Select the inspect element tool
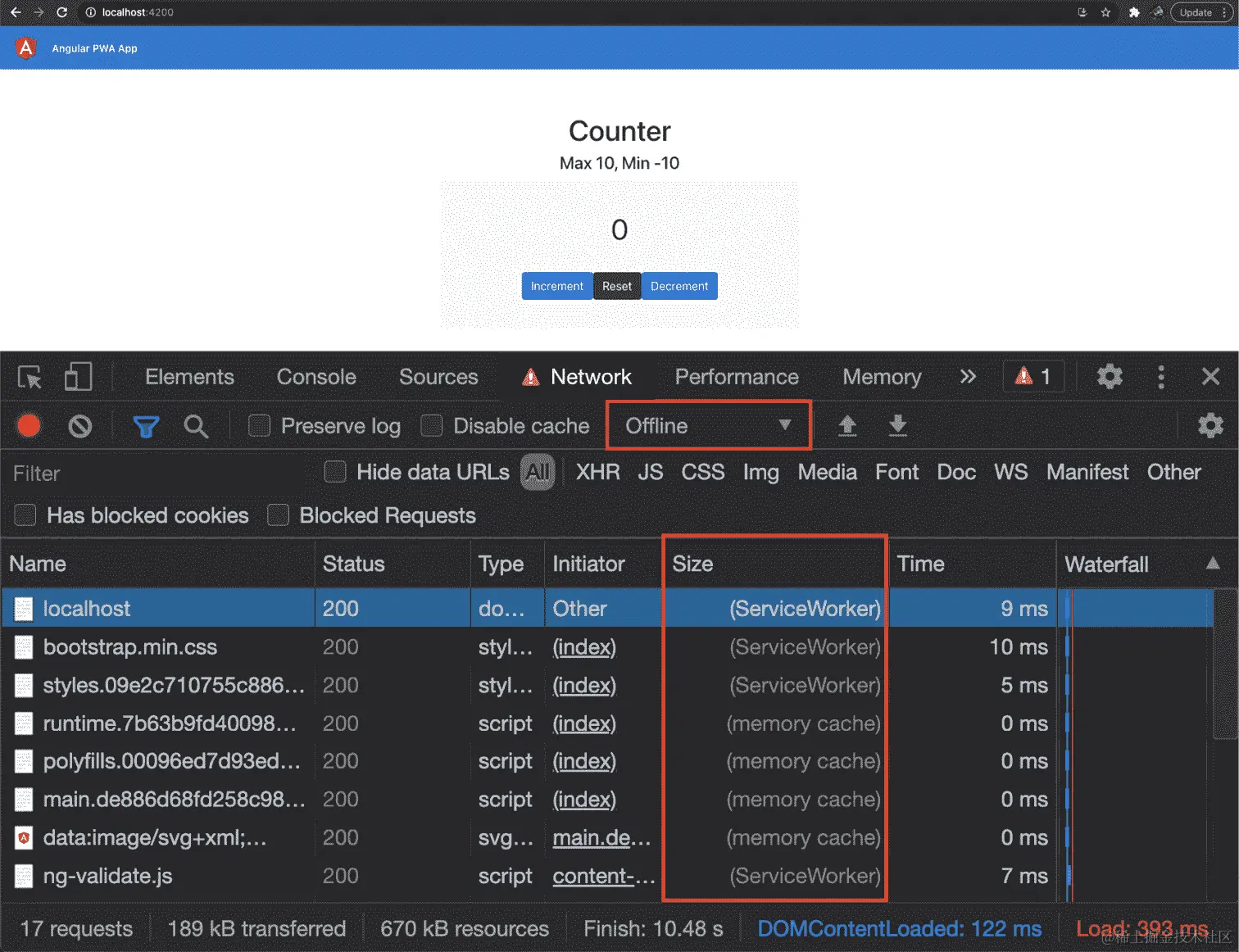The width and height of the screenshot is (1239, 952). pos(29,377)
